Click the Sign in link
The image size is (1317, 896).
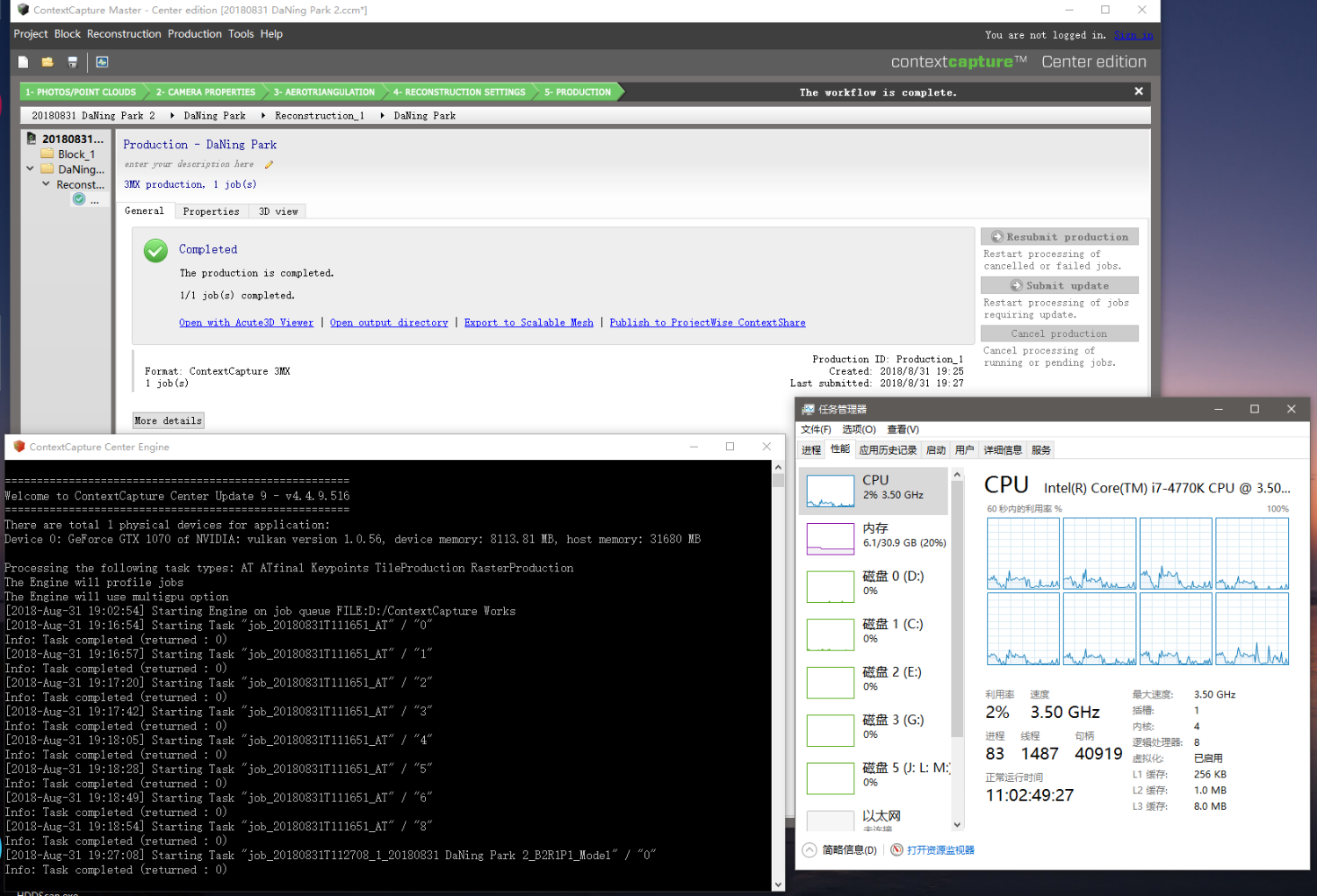1133,35
